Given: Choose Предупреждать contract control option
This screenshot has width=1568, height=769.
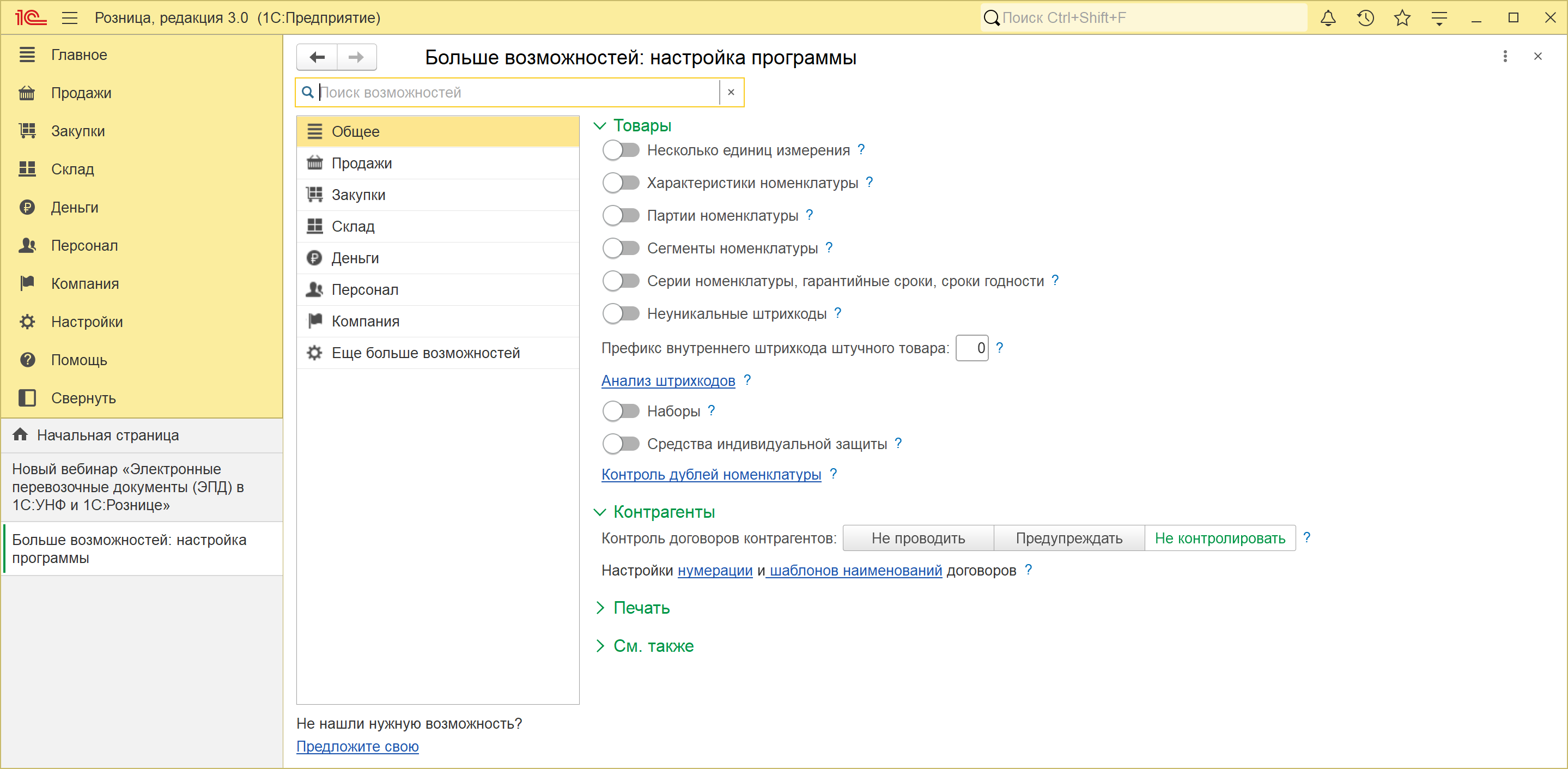Looking at the screenshot, I should [x=1069, y=538].
